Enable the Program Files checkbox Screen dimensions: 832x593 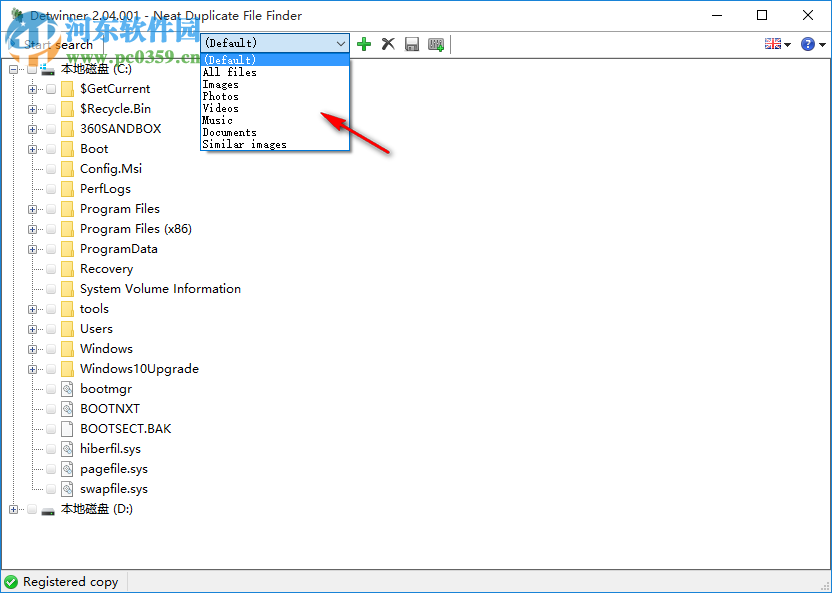[51, 209]
